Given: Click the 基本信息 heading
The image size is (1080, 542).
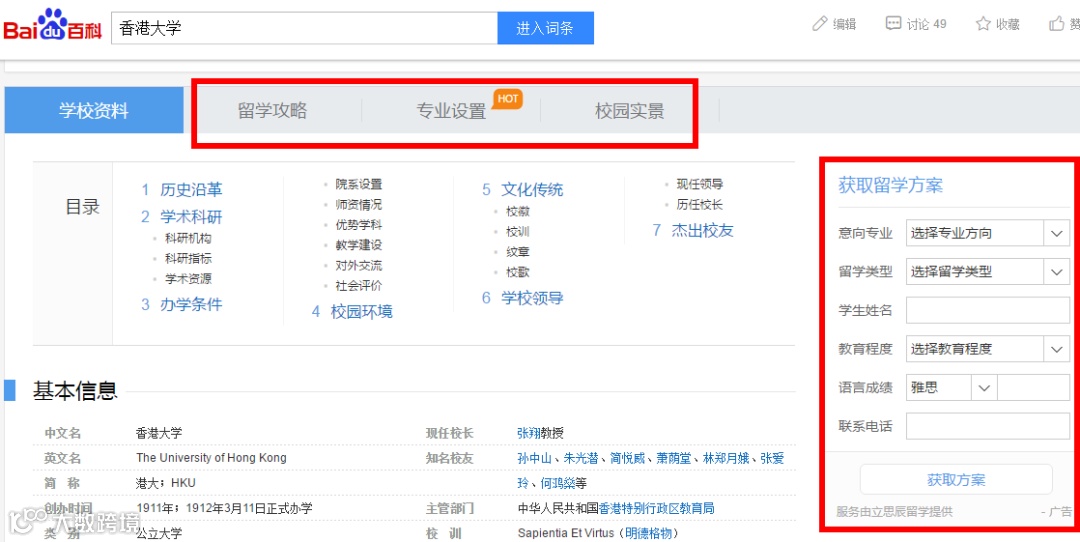Looking at the screenshot, I should click(75, 390).
